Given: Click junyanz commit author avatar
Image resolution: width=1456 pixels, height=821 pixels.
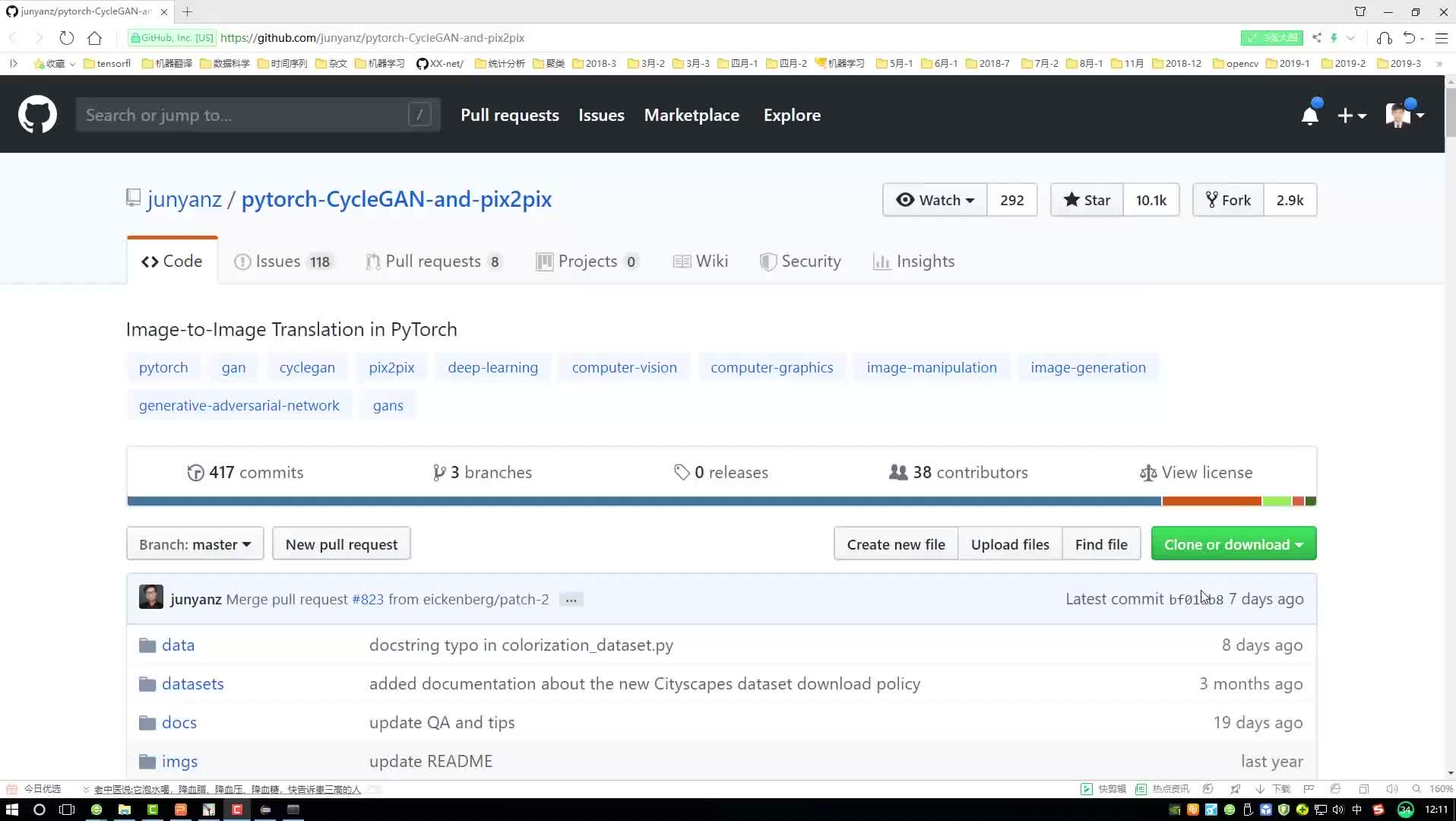Looking at the screenshot, I should [x=150, y=597].
